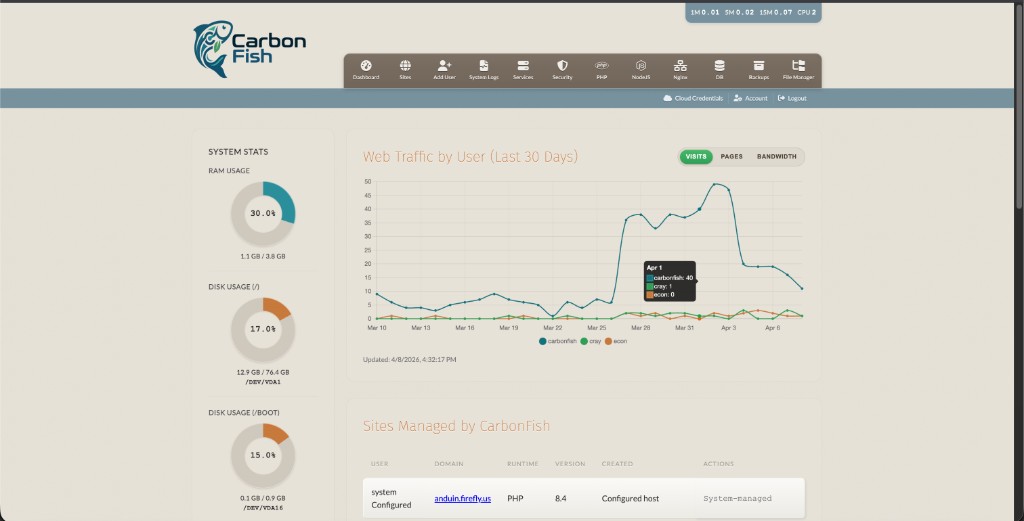The height and width of the screenshot is (521, 1024).
Task: Switch chart to Pages
Action: coord(731,157)
